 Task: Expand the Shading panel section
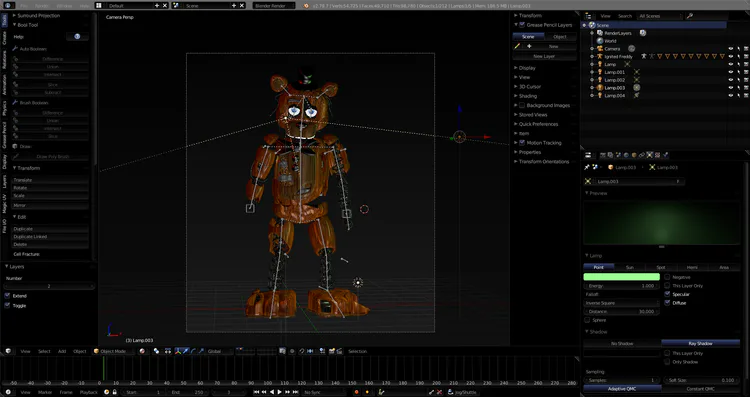coord(528,96)
